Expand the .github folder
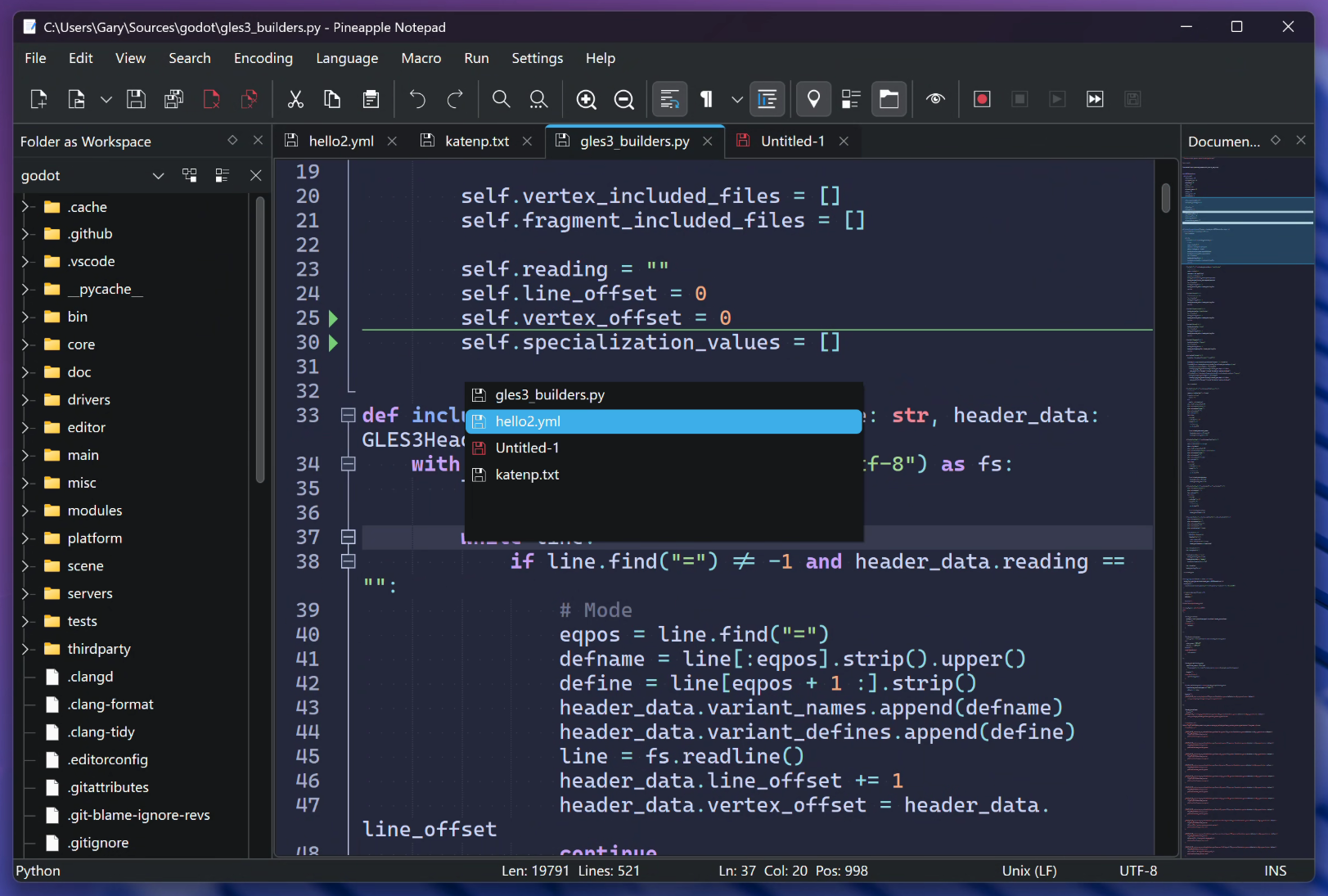This screenshot has height=896, width=1328. [x=25, y=234]
